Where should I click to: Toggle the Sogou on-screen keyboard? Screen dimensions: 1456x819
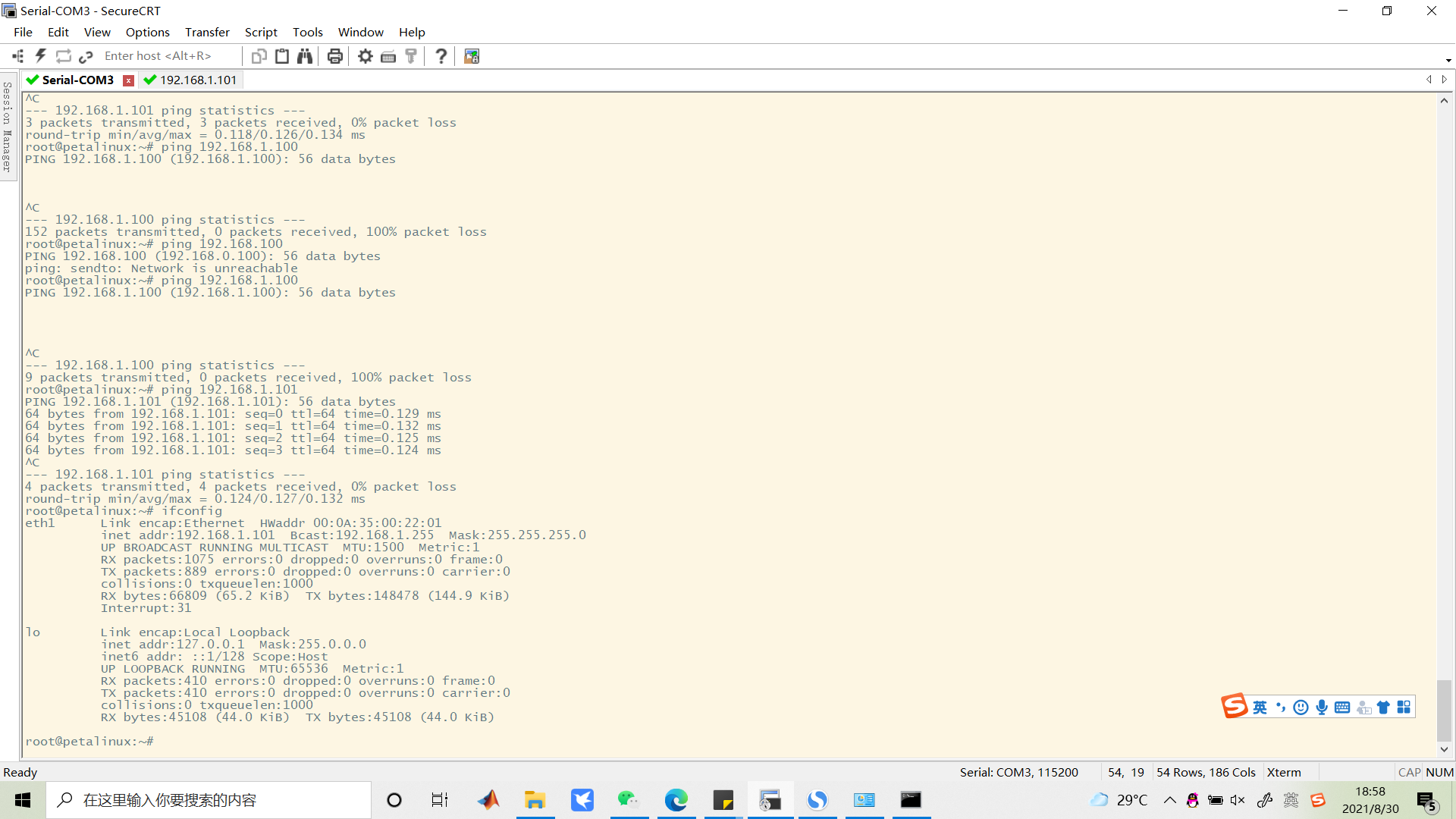tap(1343, 706)
